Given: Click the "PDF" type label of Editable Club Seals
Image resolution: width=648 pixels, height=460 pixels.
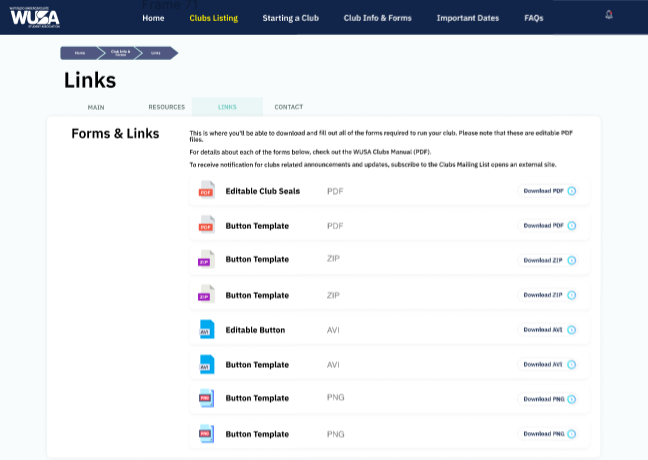Looking at the screenshot, I should click(335, 191).
